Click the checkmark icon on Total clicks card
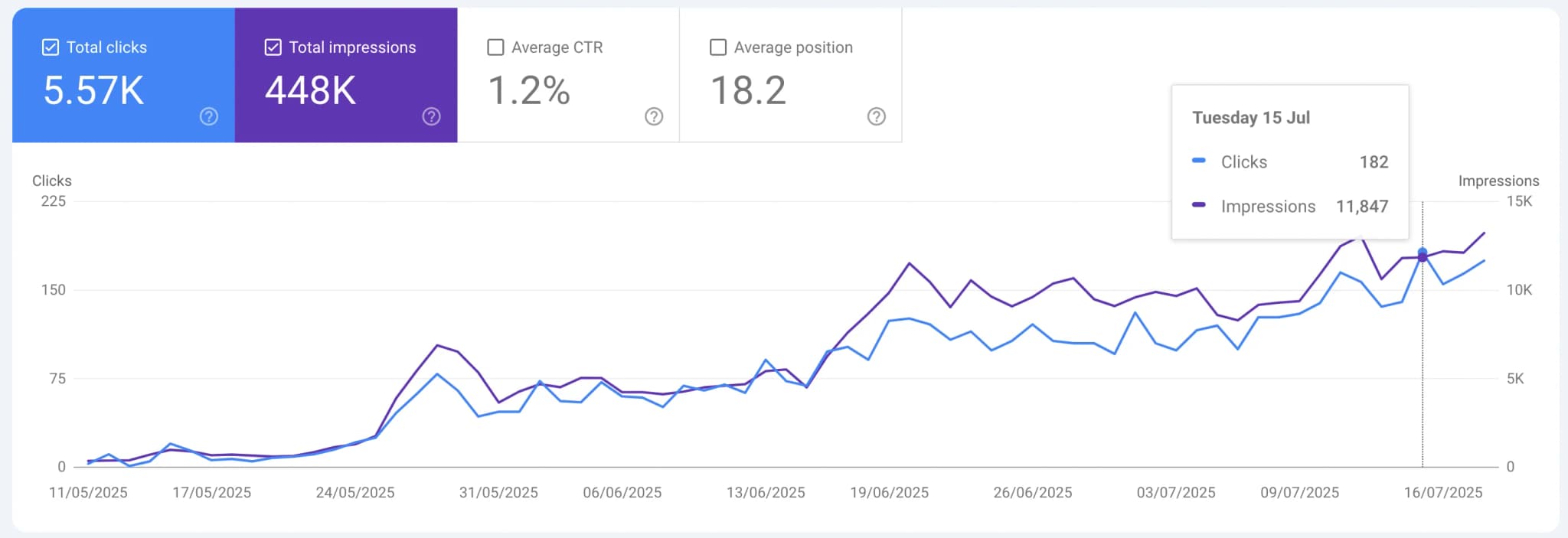Screen dimensions: 1568x538 pos(50,47)
